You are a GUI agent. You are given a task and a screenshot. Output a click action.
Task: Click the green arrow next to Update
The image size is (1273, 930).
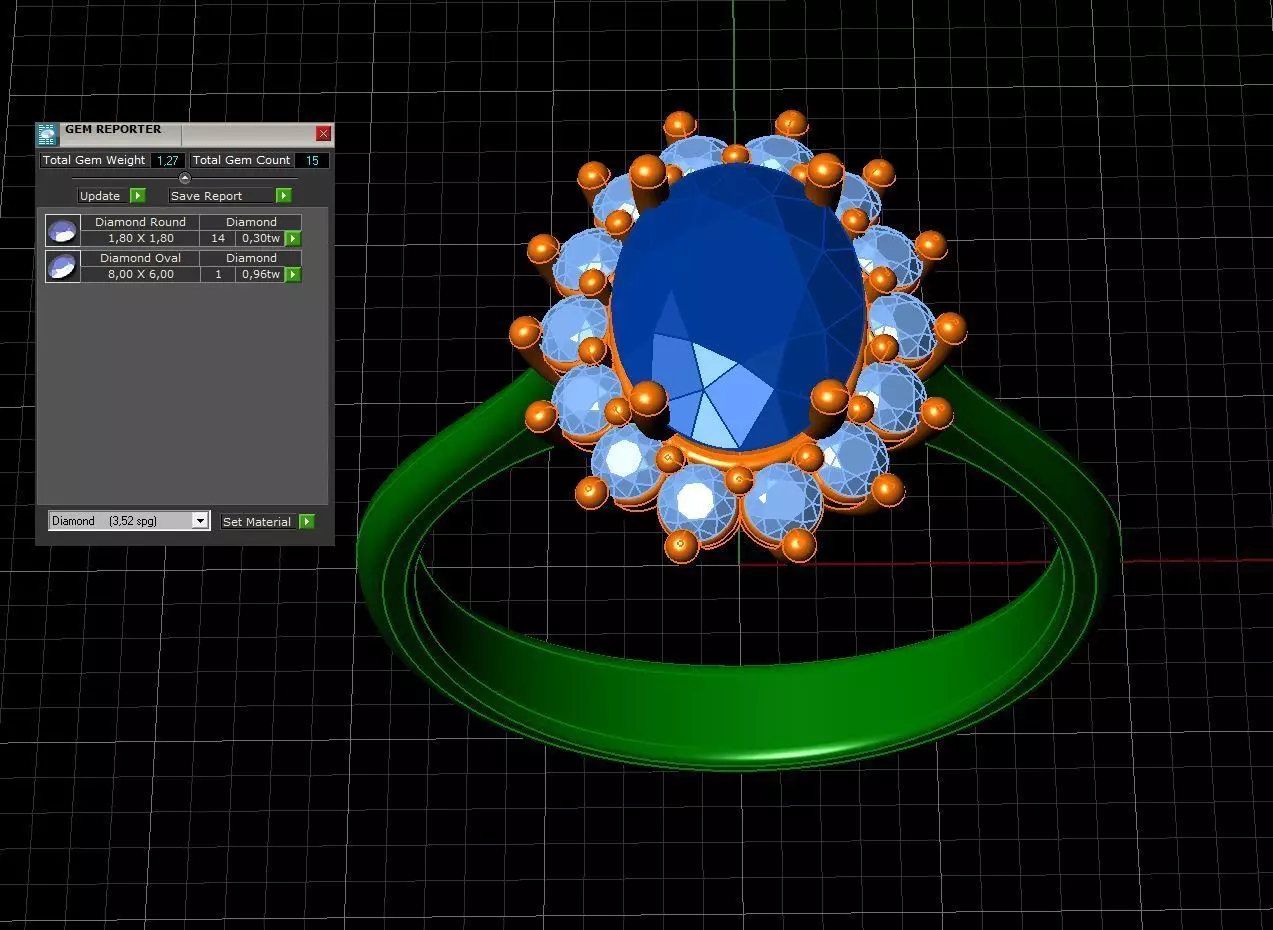[x=138, y=196]
